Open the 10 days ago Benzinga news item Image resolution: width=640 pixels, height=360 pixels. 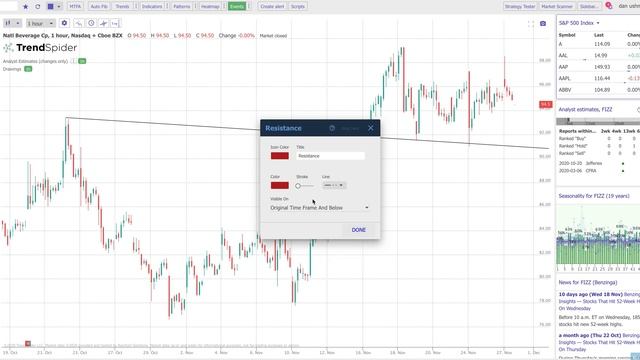coord(599,301)
